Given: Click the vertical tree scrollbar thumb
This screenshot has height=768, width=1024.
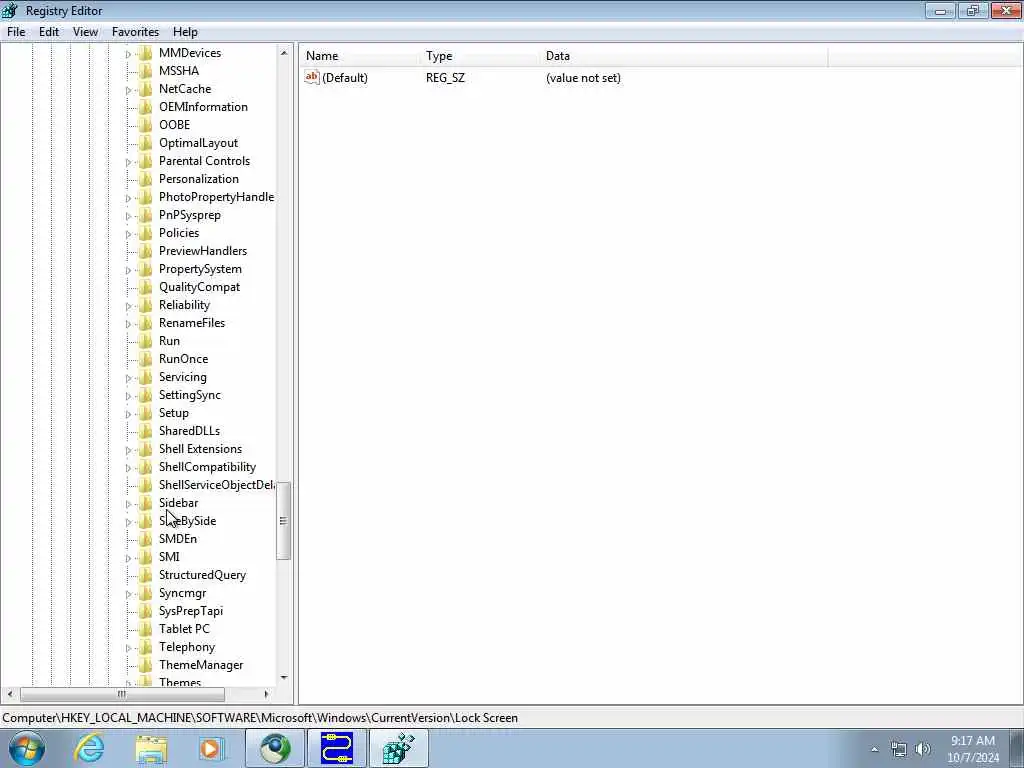Looking at the screenshot, I should click(283, 520).
